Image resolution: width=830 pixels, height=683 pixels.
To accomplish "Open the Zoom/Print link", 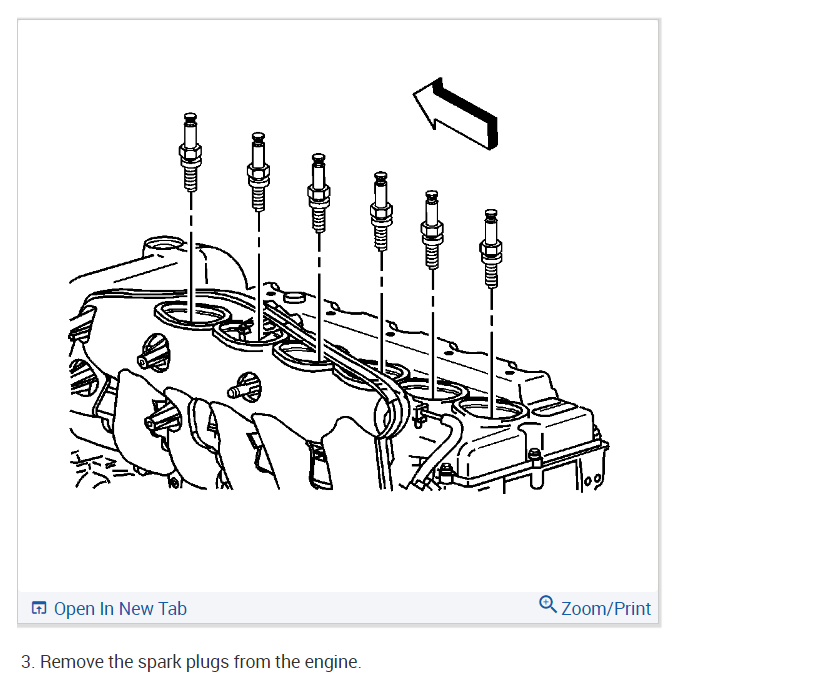I will [606, 608].
